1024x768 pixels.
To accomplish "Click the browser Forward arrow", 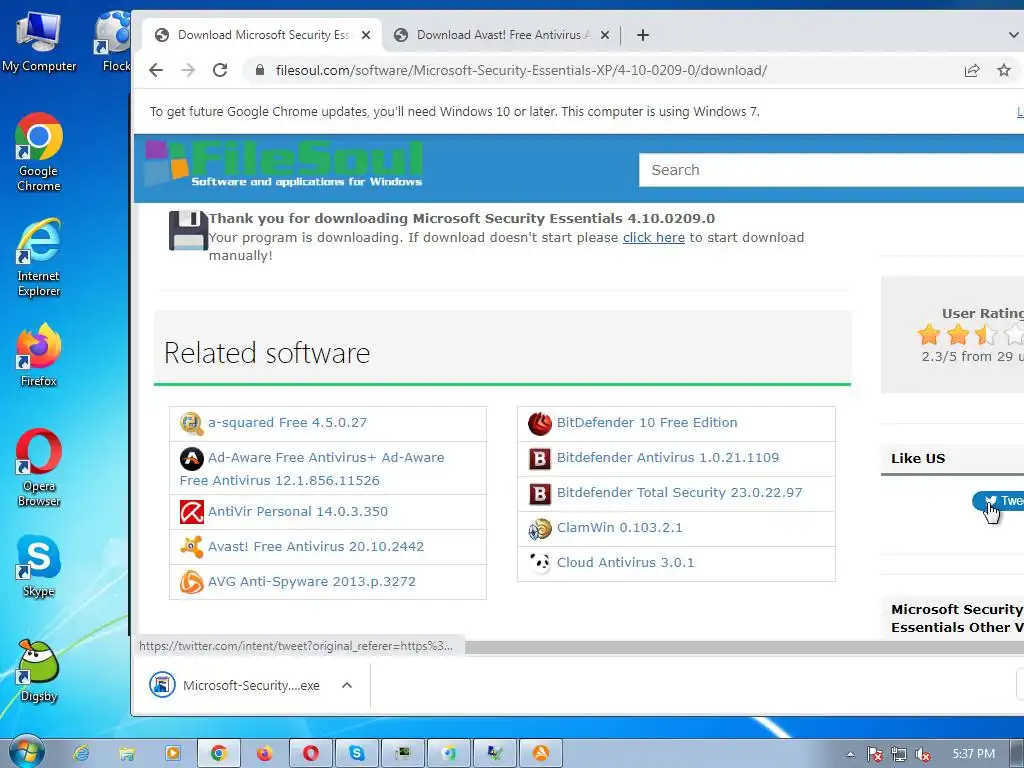I will pyautogui.click(x=188, y=70).
